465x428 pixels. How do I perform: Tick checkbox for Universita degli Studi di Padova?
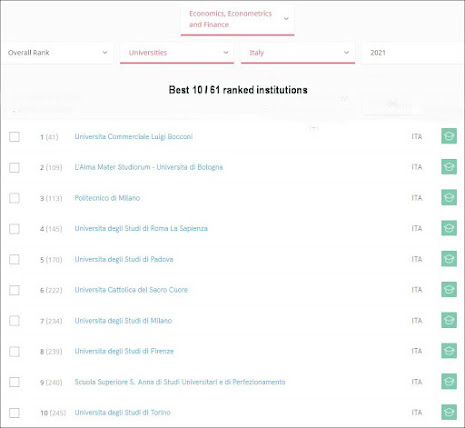coord(14,259)
